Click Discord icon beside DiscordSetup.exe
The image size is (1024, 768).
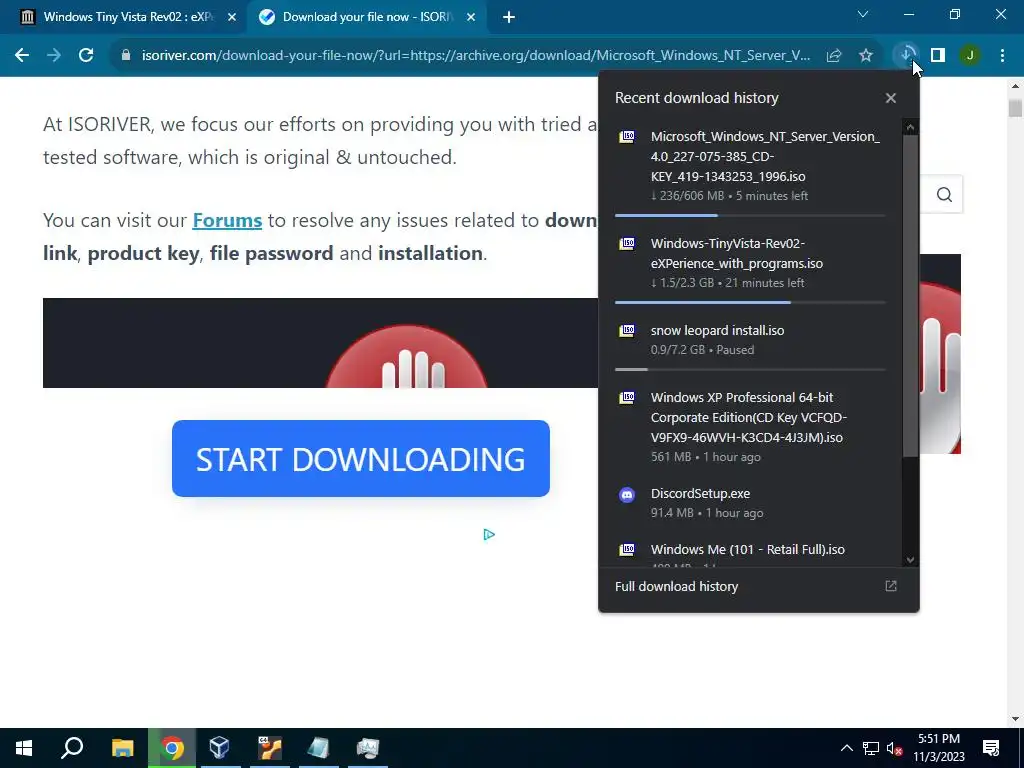point(627,495)
